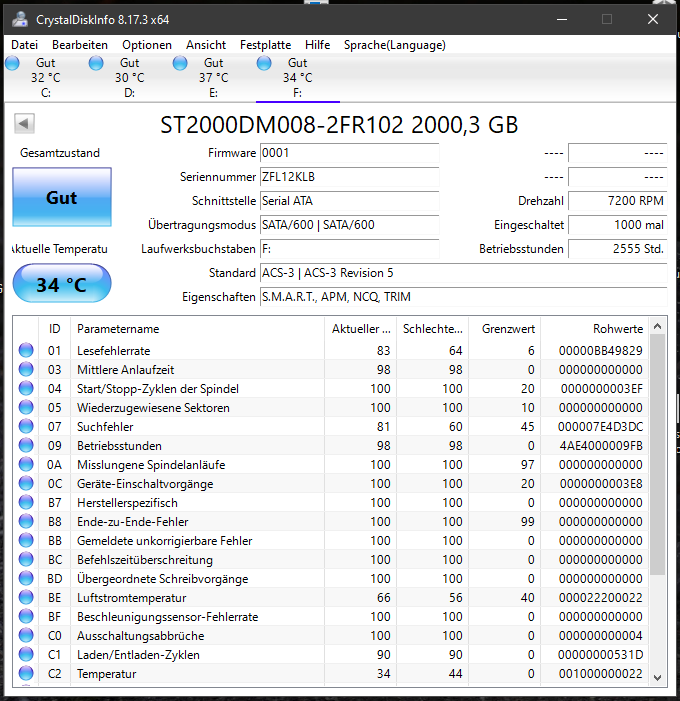Click raw value 00000BB49829
Screen dimensions: 680x701
600,350
